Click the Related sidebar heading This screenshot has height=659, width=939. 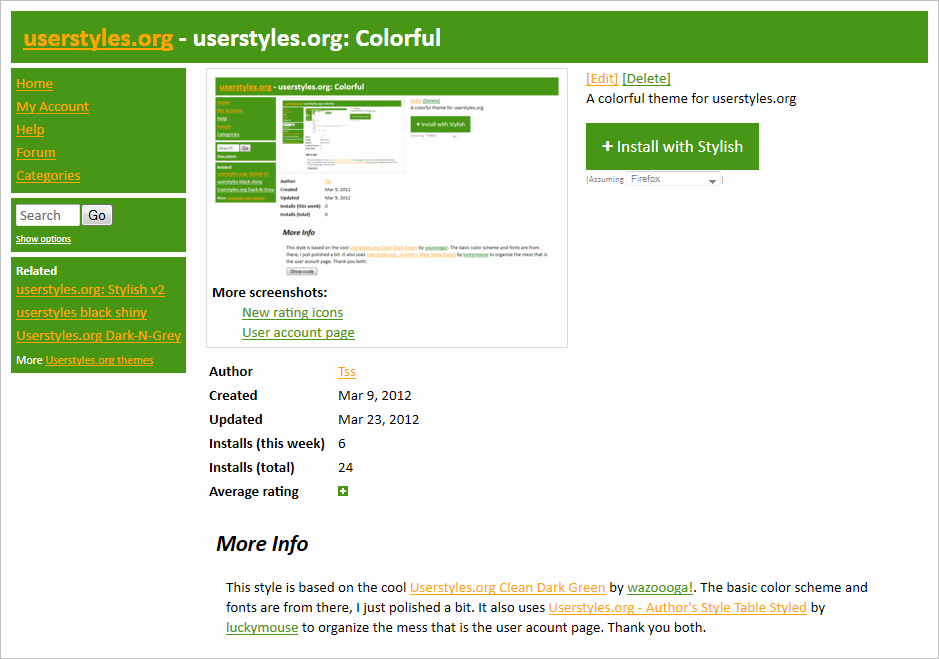(x=37, y=271)
